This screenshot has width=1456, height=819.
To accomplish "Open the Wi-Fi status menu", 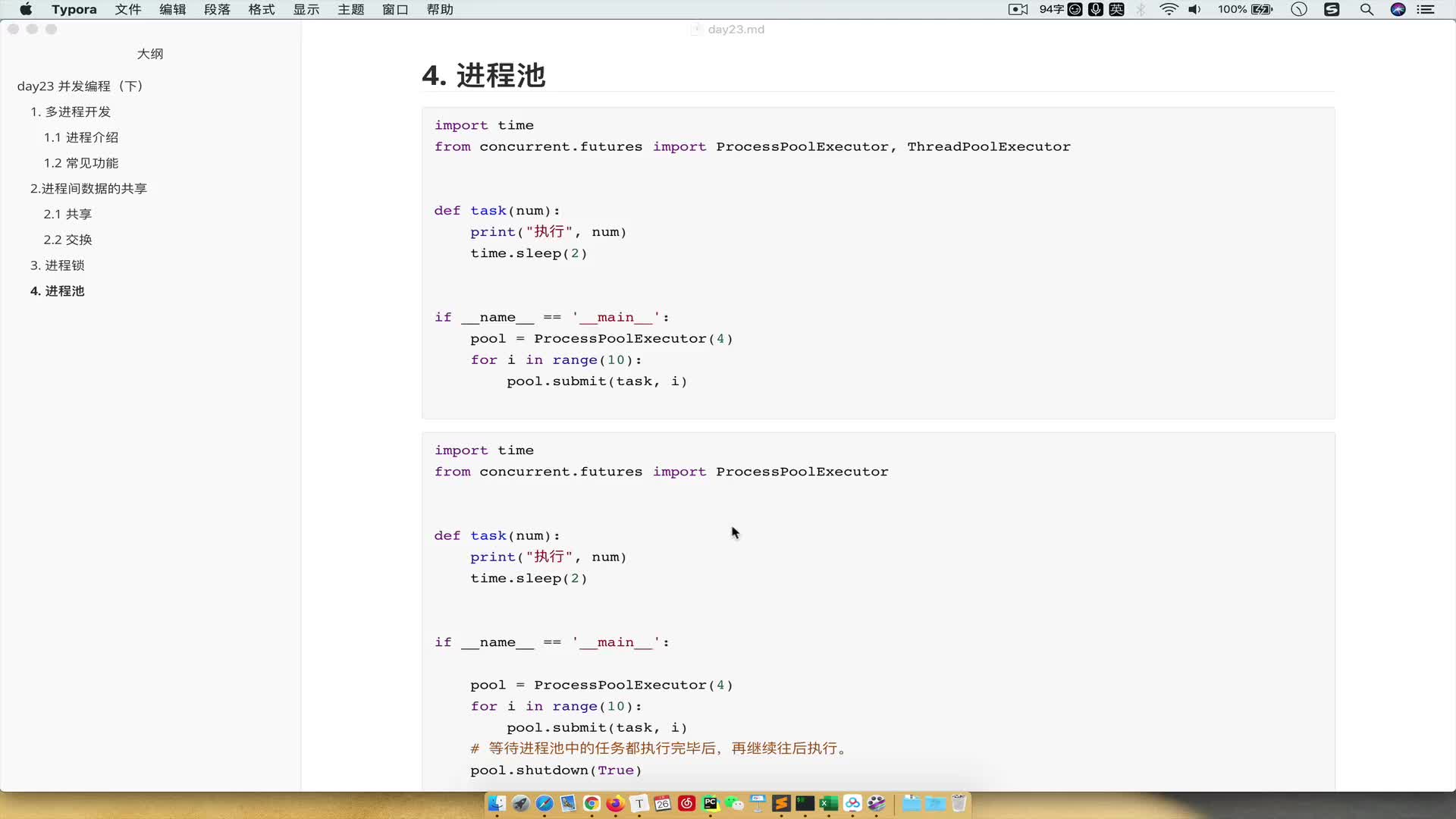I will tap(1169, 9).
